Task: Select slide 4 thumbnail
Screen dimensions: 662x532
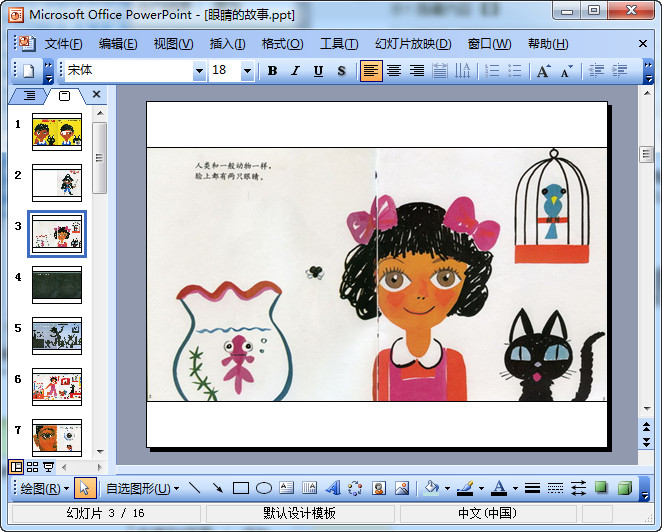Action: tap(57, 285)
